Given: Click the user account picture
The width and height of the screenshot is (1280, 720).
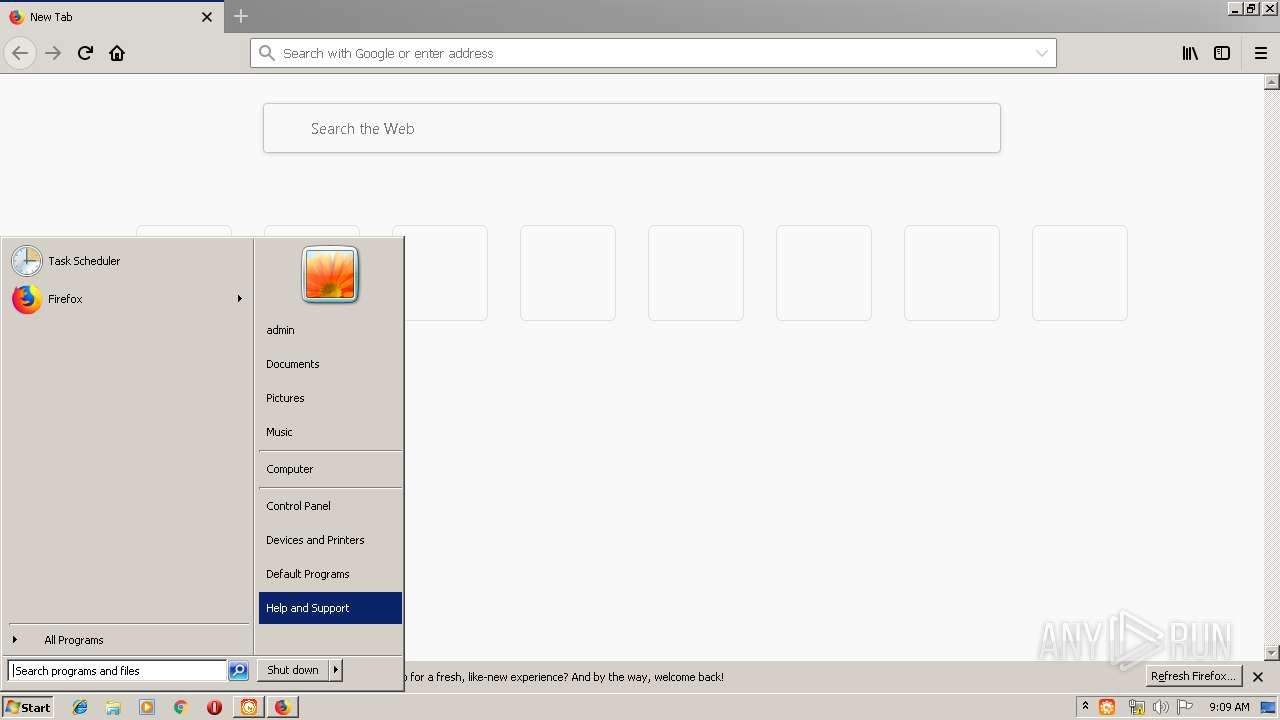Looking at the screenshot, I should 330,274.
